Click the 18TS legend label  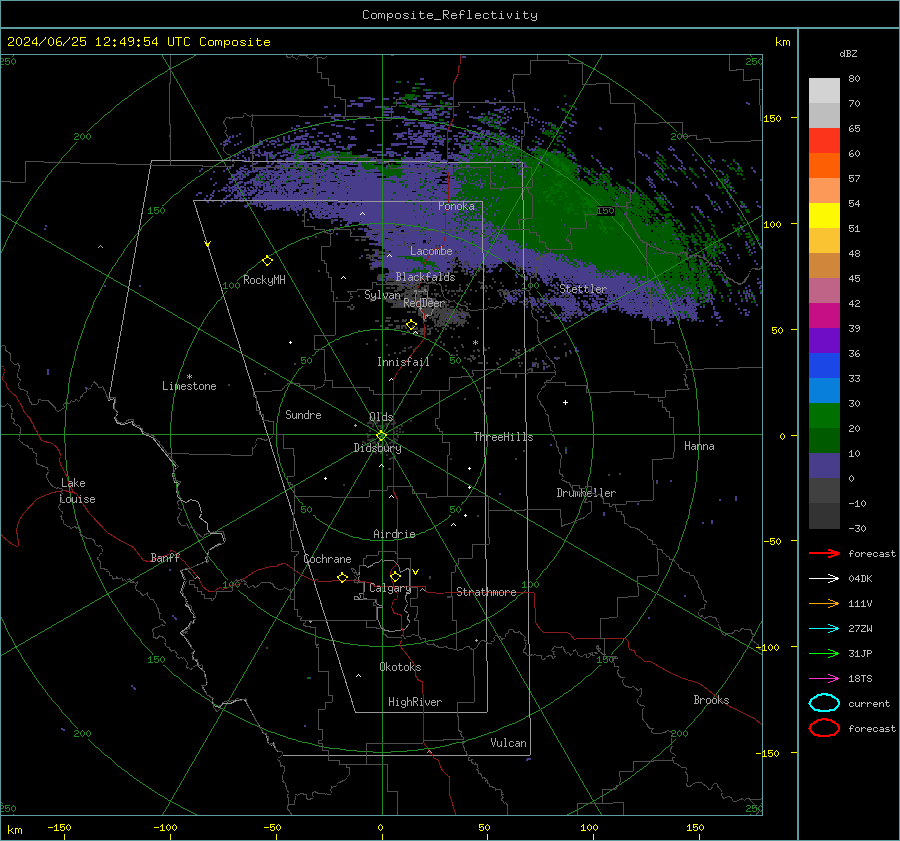coord(860,679)
